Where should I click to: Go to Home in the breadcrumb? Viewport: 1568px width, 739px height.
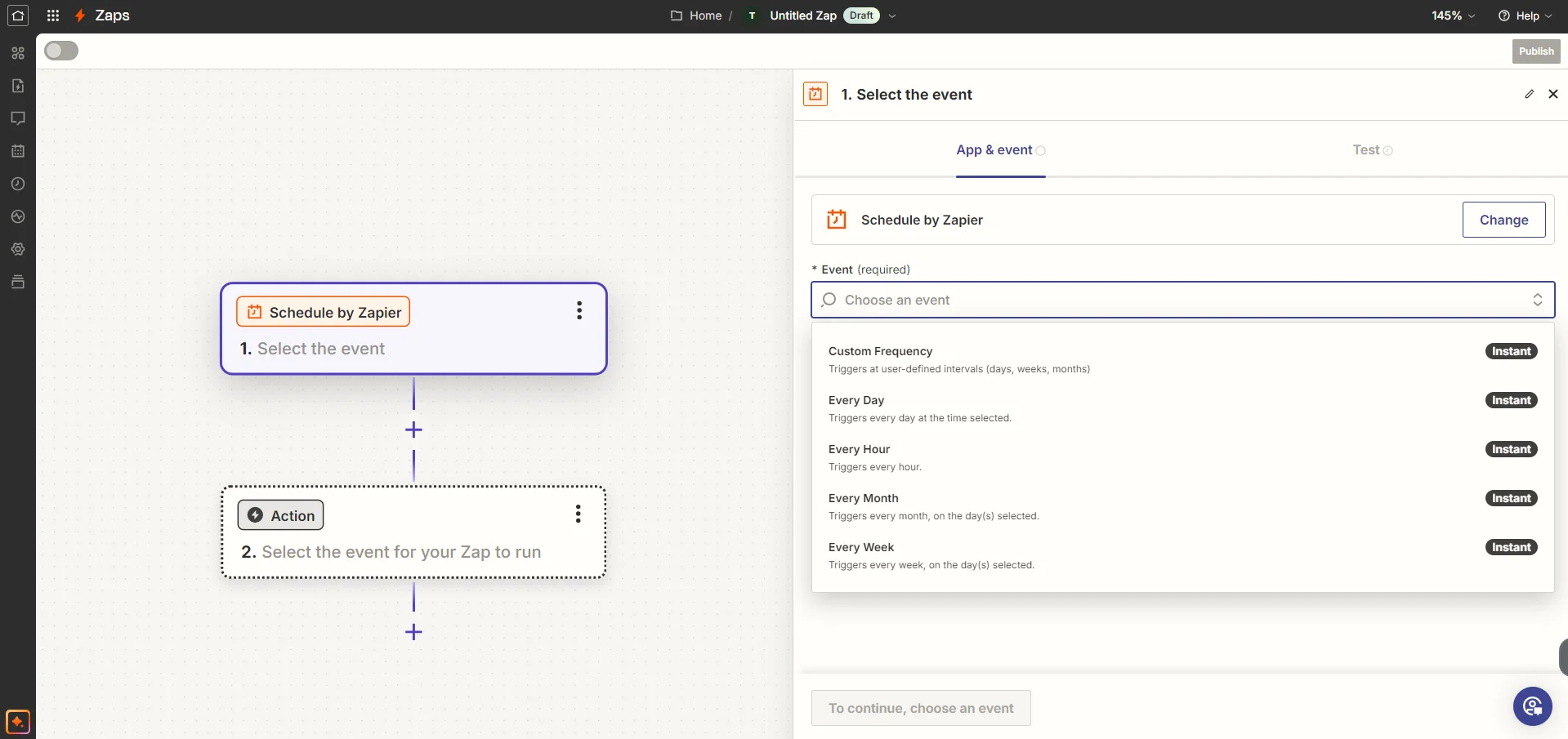[x=705, y=16]
